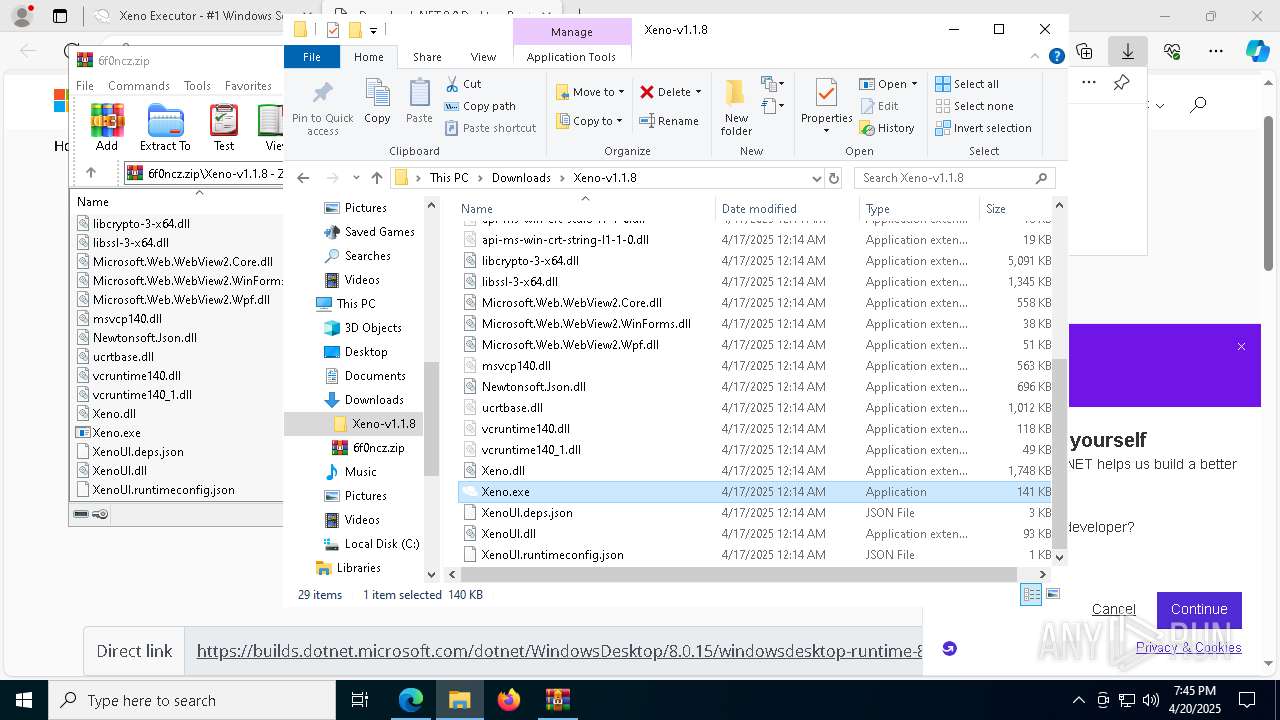Screen dimensions: 1280x720
Task: Click the Explorer Help question mark icon
Action: click(1056, 57)
